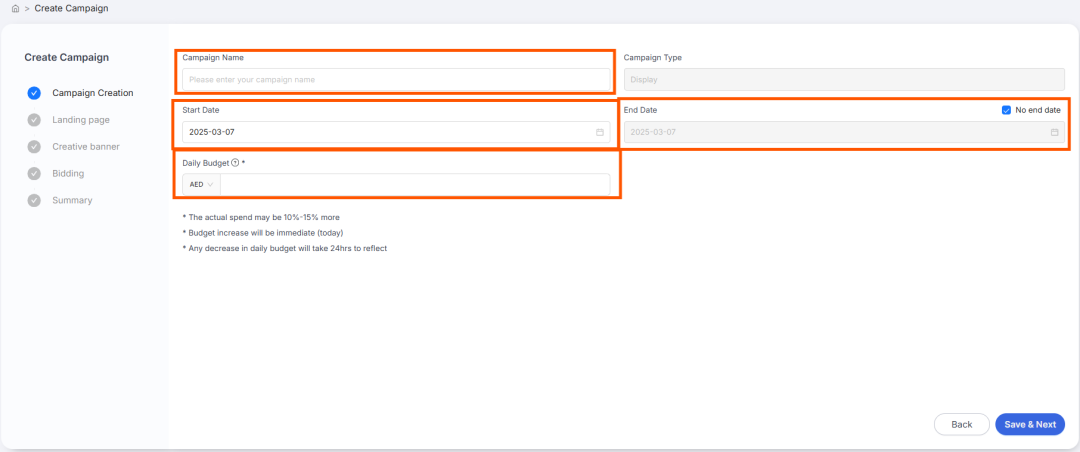Click the grey check icon beside Creative banner
Image resolution: width=1080 pixels, height=452 pixels.
click(34, 147)
